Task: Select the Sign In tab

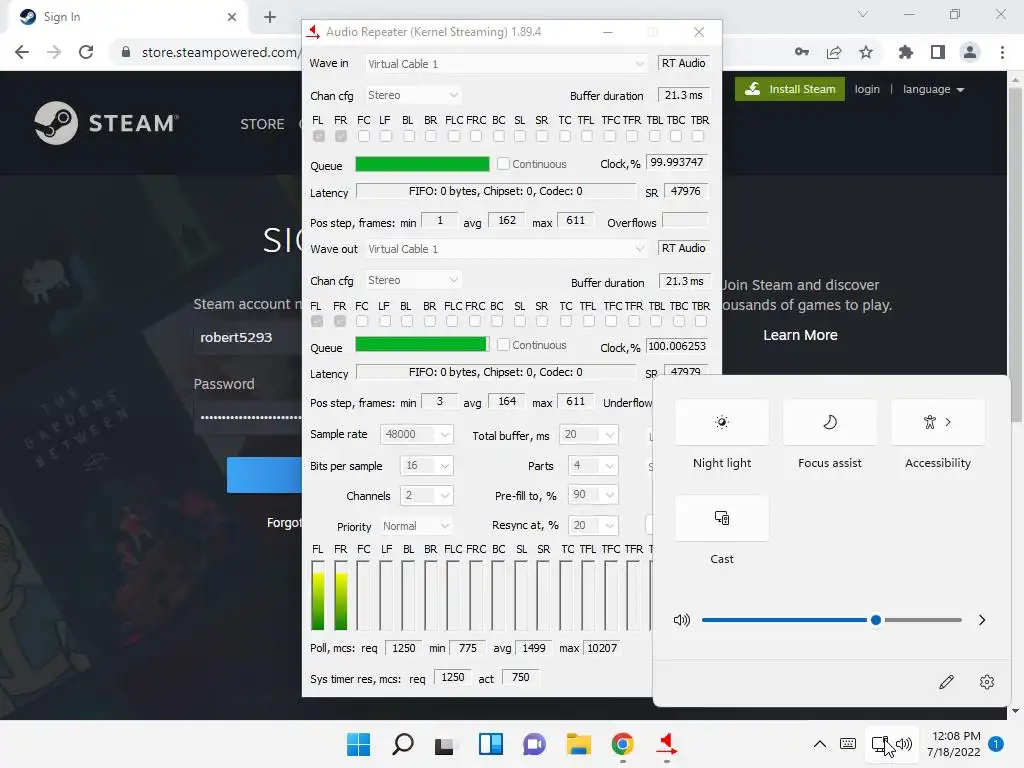Action: pos(128,17)
